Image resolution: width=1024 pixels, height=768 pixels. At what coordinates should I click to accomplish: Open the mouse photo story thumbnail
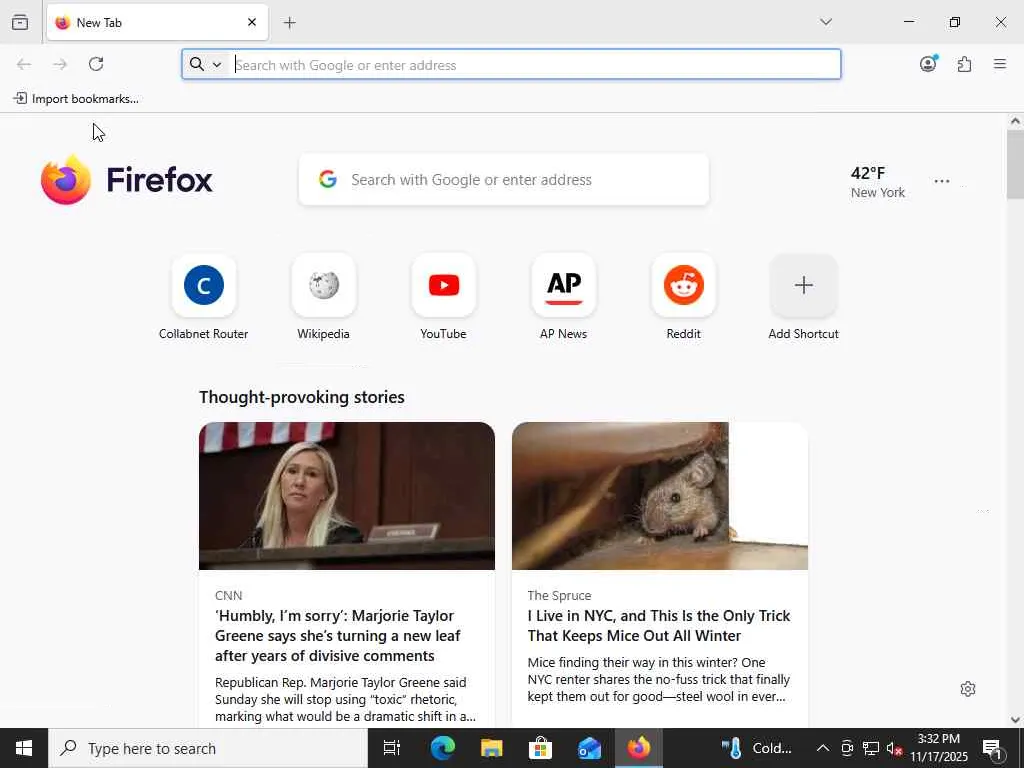point(660,496)
